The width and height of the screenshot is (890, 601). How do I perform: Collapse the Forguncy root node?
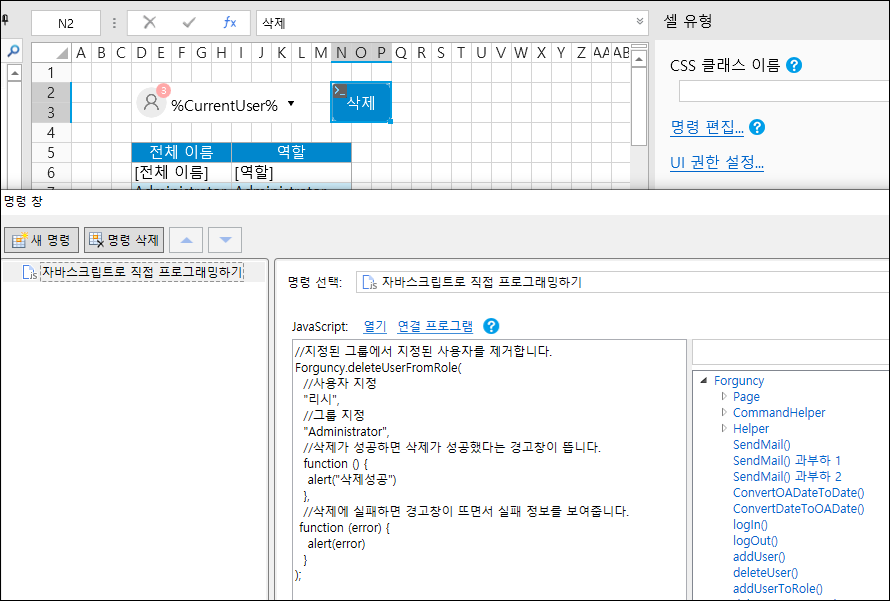(x=704, y=381)
